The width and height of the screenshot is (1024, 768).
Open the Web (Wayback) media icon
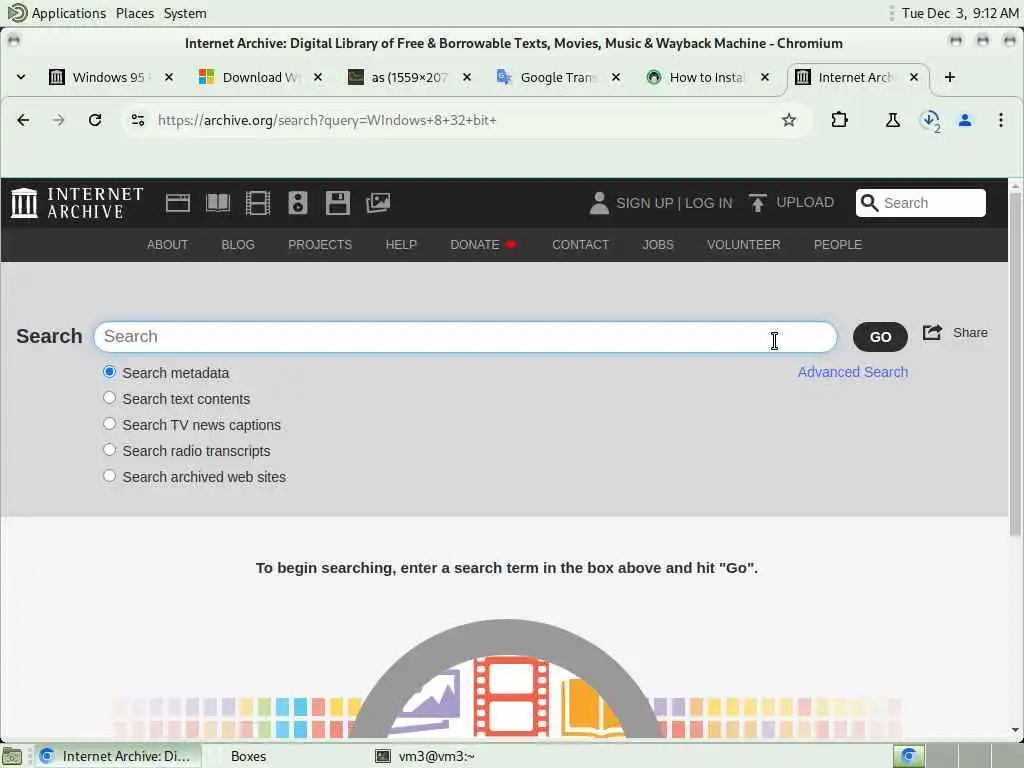(x=178, y=203)
